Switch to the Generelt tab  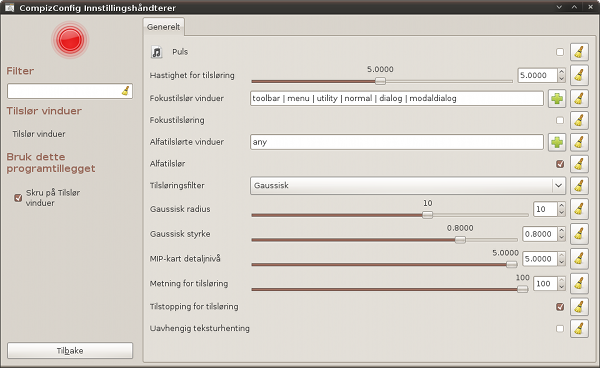tap(163, 27)
